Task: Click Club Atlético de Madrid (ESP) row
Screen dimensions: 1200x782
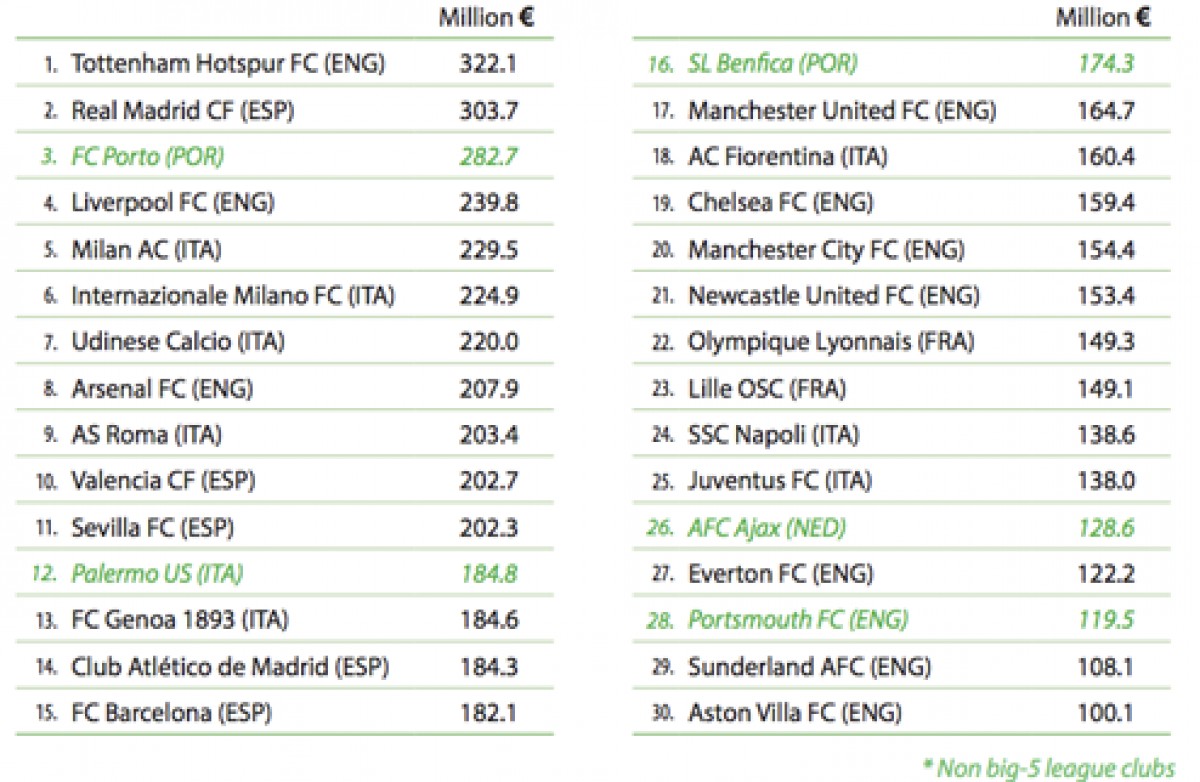Action: [230, 667]
